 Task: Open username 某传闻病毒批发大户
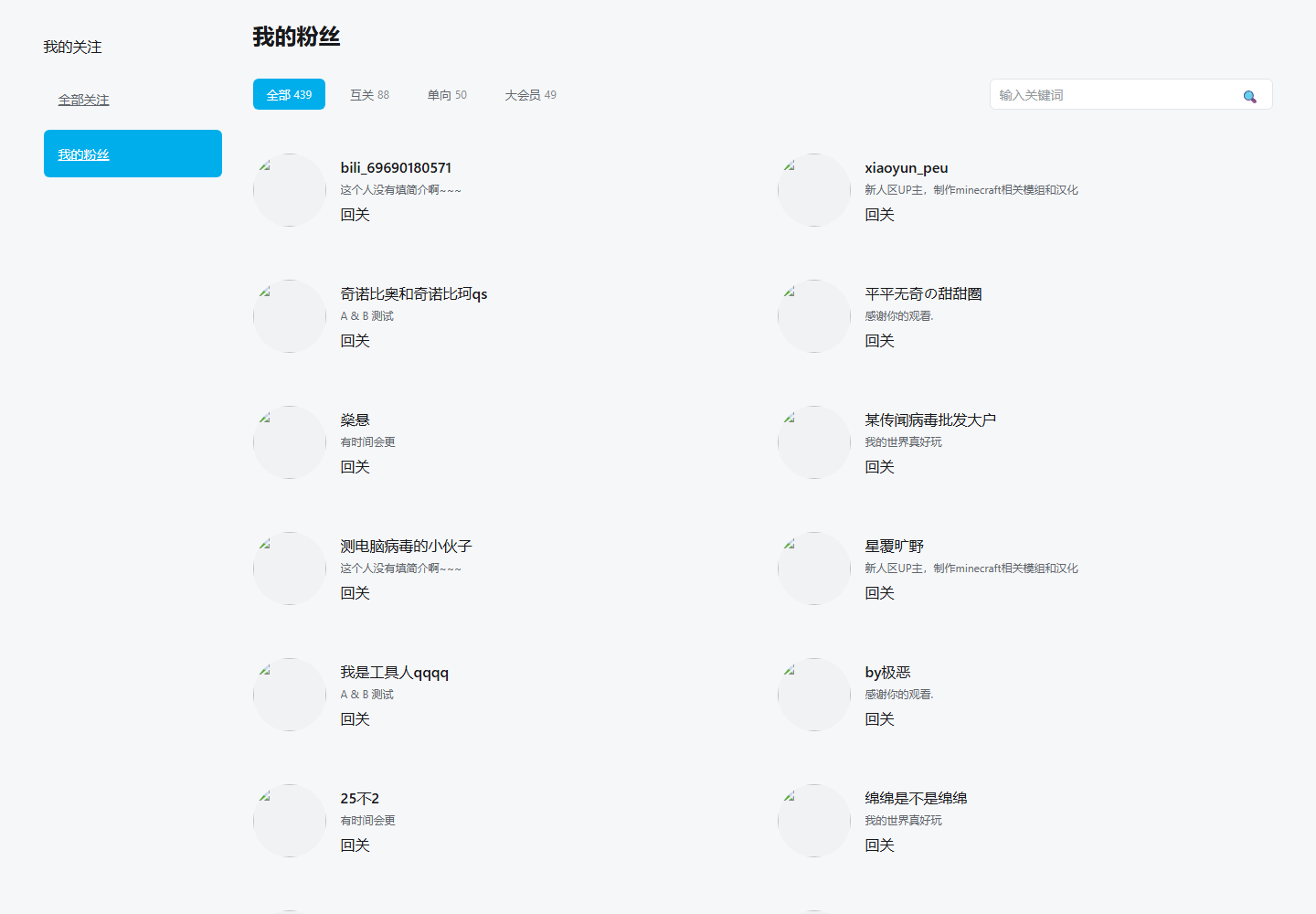[930, 420]
